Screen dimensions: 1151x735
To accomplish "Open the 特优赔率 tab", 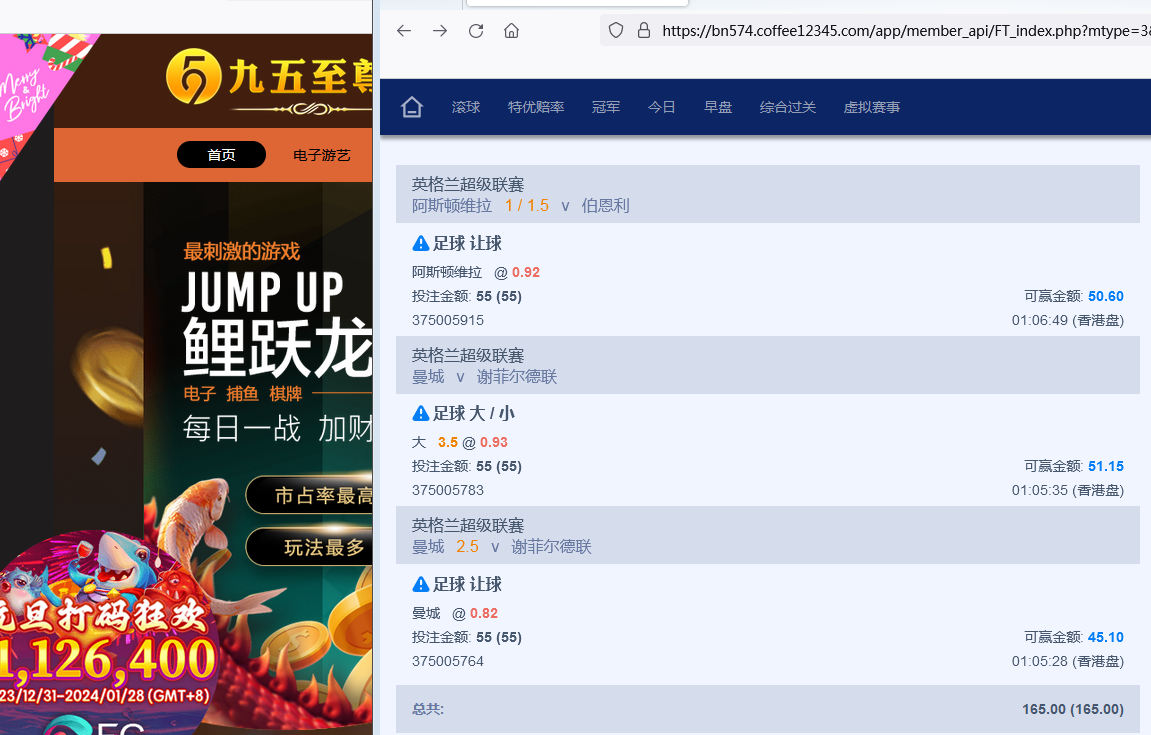I will pos(536,107).
